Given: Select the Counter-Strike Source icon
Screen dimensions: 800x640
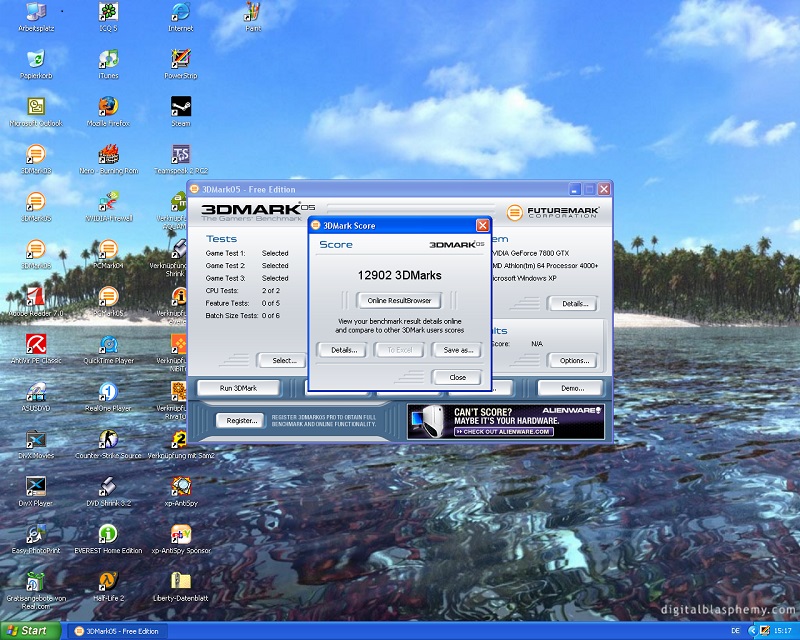Looking at the screenshot, I should coord(108,444).
